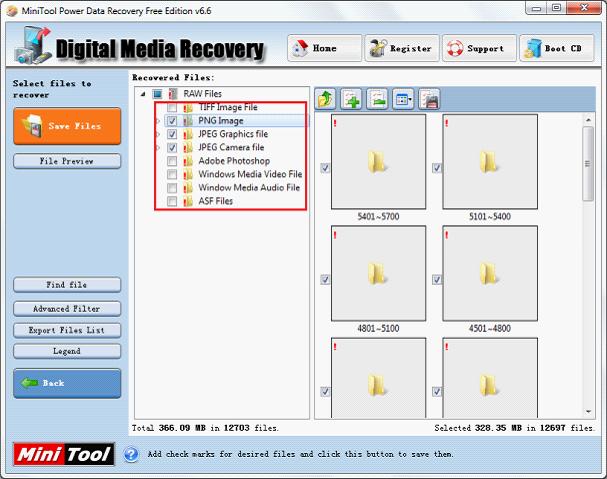Check the Windows Media Video File checkbox
The height and width of the screenshot is (479, 607).
[x=172, y=174]
